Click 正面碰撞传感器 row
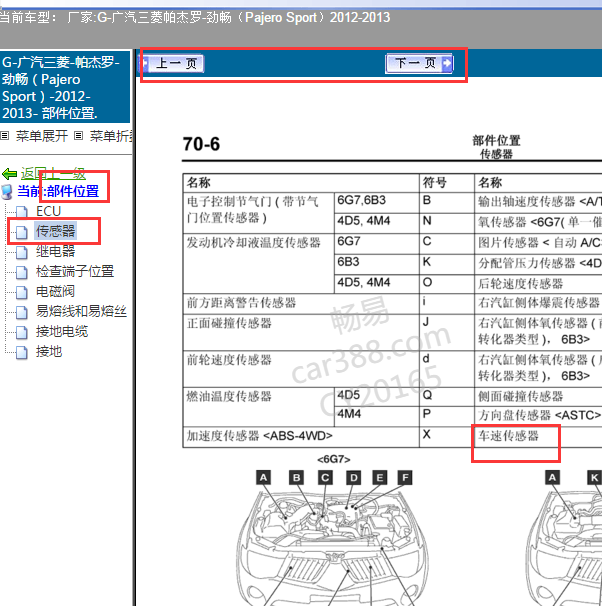Image resolution: width=602 pixels, height=606 pixels. click(x=301, y=332)
